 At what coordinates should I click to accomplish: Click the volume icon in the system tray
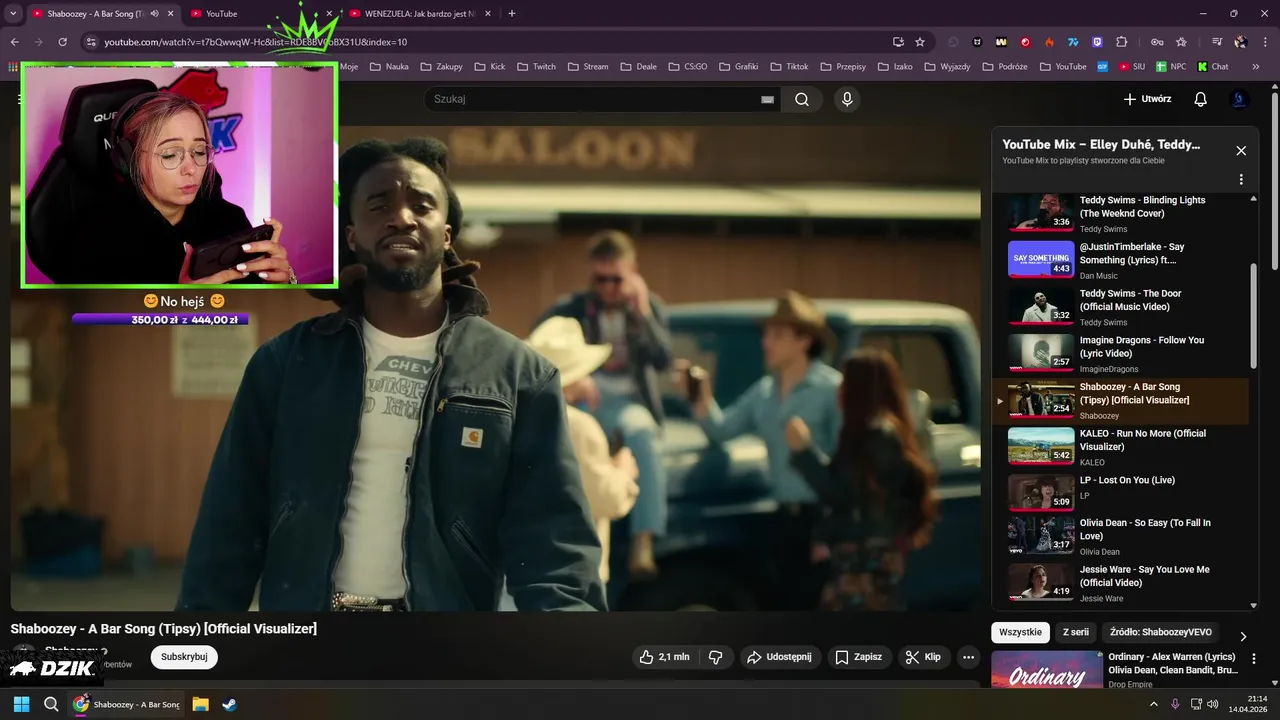point(1212,704)
